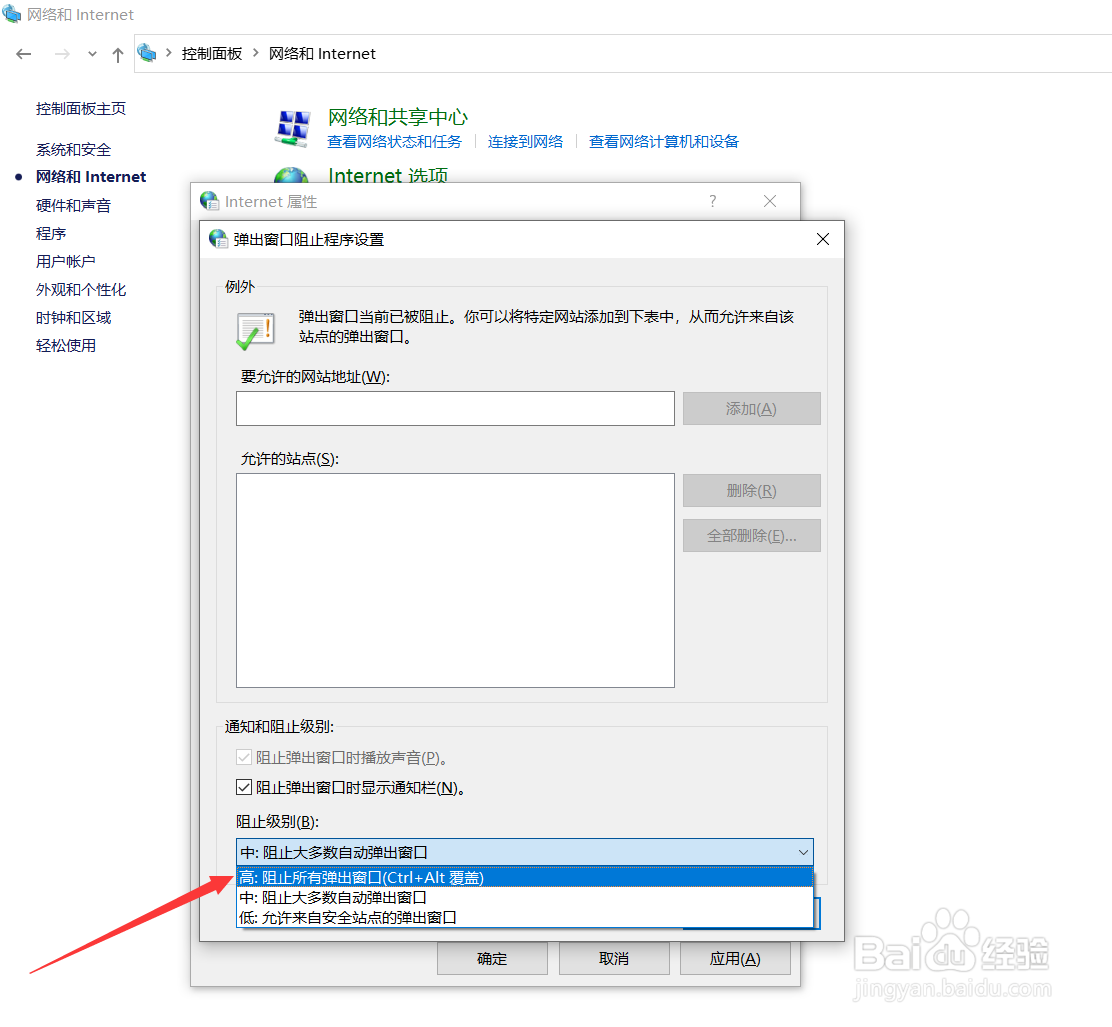This screenshot has height=1027, width=1112.
Task: Go back with the left arrow
Action: pos(23,54)
